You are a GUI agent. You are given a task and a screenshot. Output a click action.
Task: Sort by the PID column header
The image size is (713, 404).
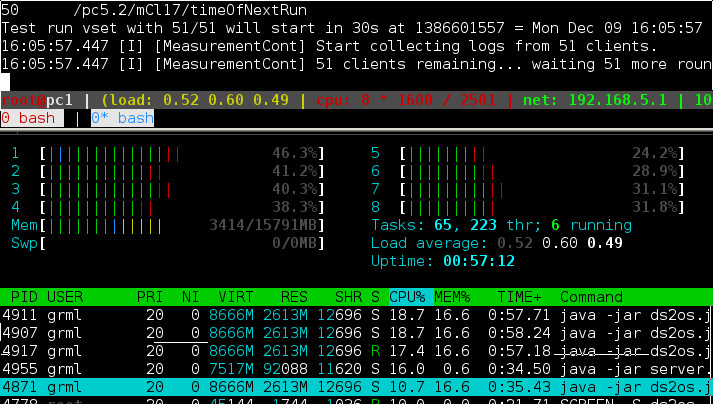[24, 297]
